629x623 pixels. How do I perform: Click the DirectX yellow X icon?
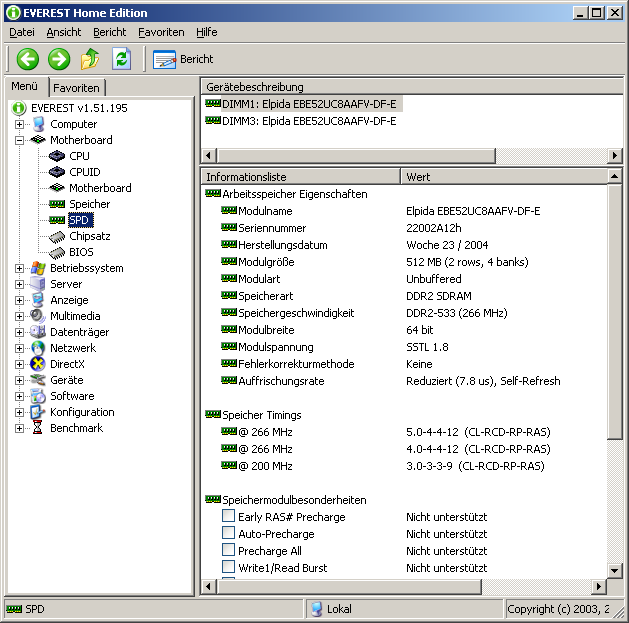[x=38, y=364]
